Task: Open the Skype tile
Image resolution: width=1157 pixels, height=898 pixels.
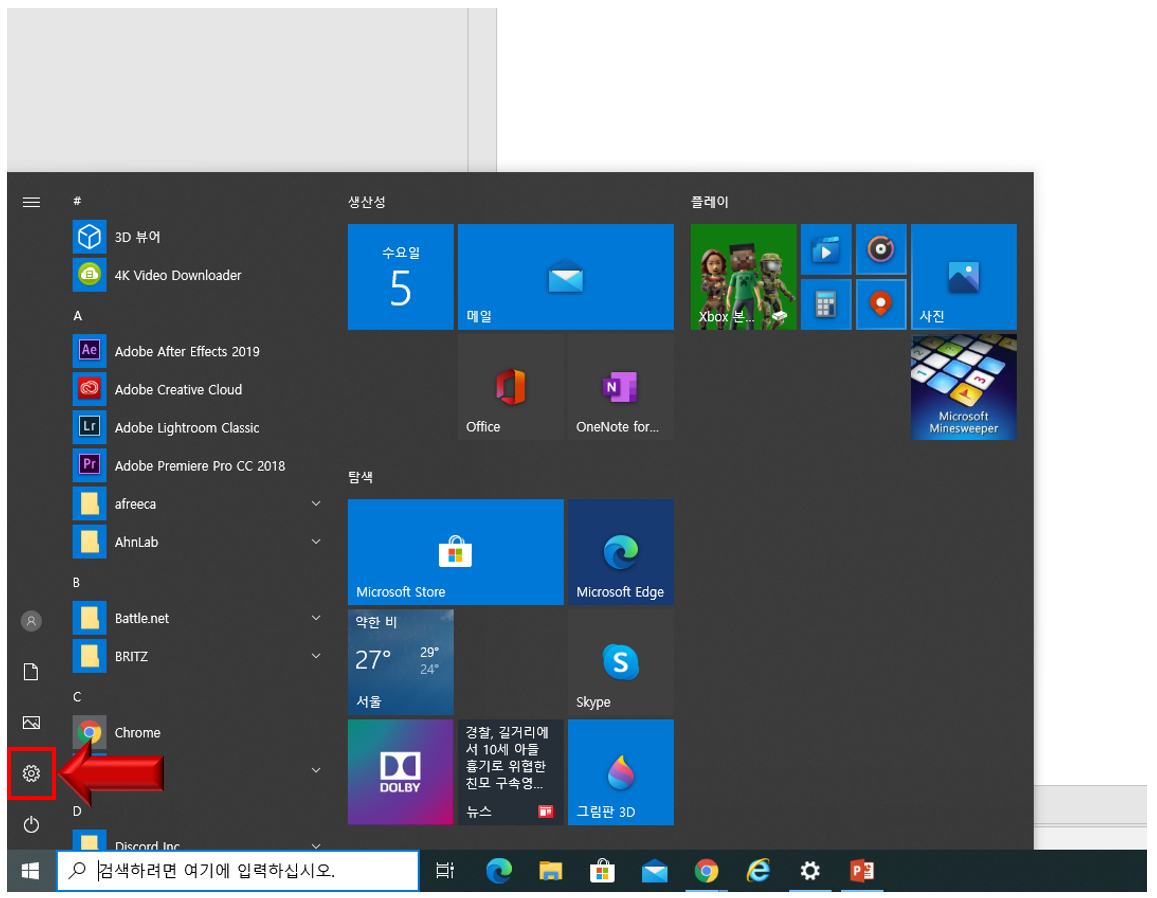Action: 621,662
